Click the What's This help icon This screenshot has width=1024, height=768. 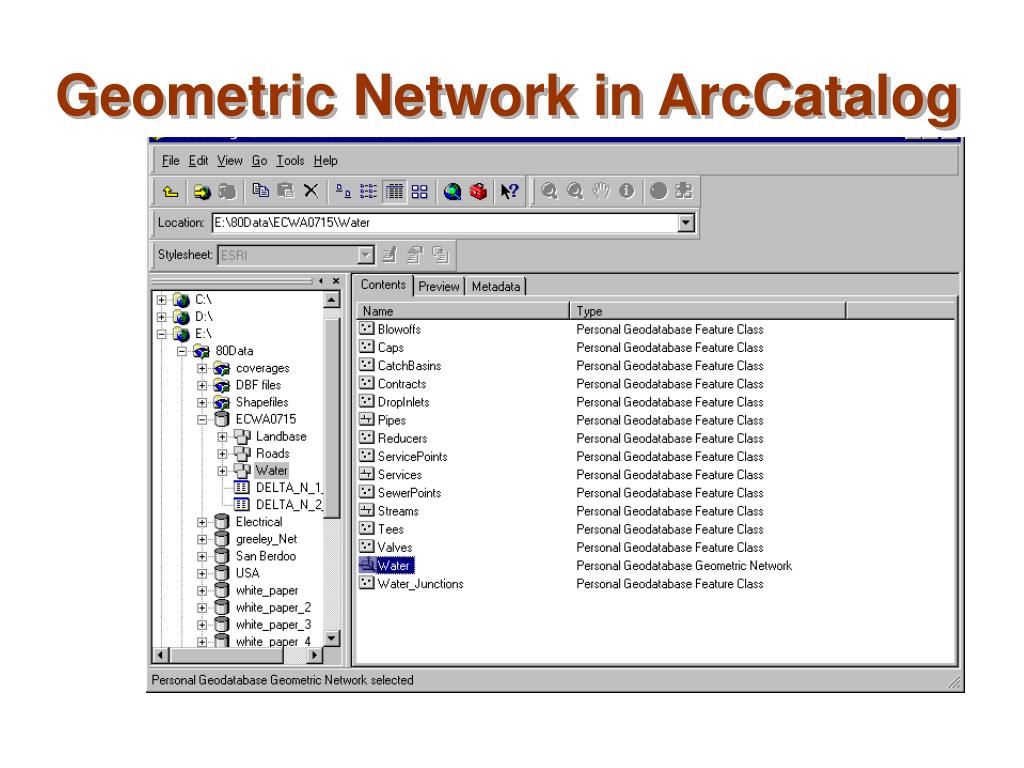(509, 191)
